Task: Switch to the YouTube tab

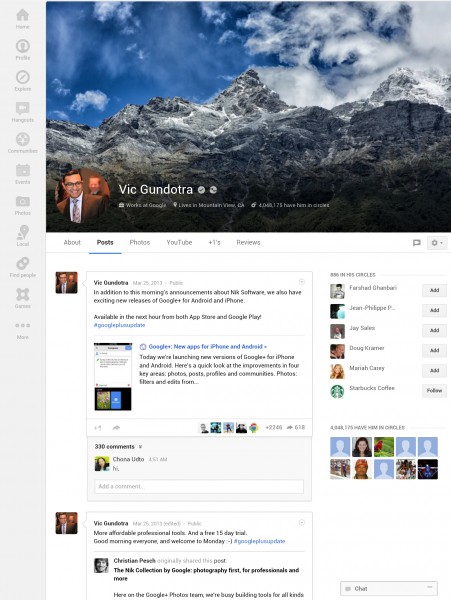Action: 179,242
